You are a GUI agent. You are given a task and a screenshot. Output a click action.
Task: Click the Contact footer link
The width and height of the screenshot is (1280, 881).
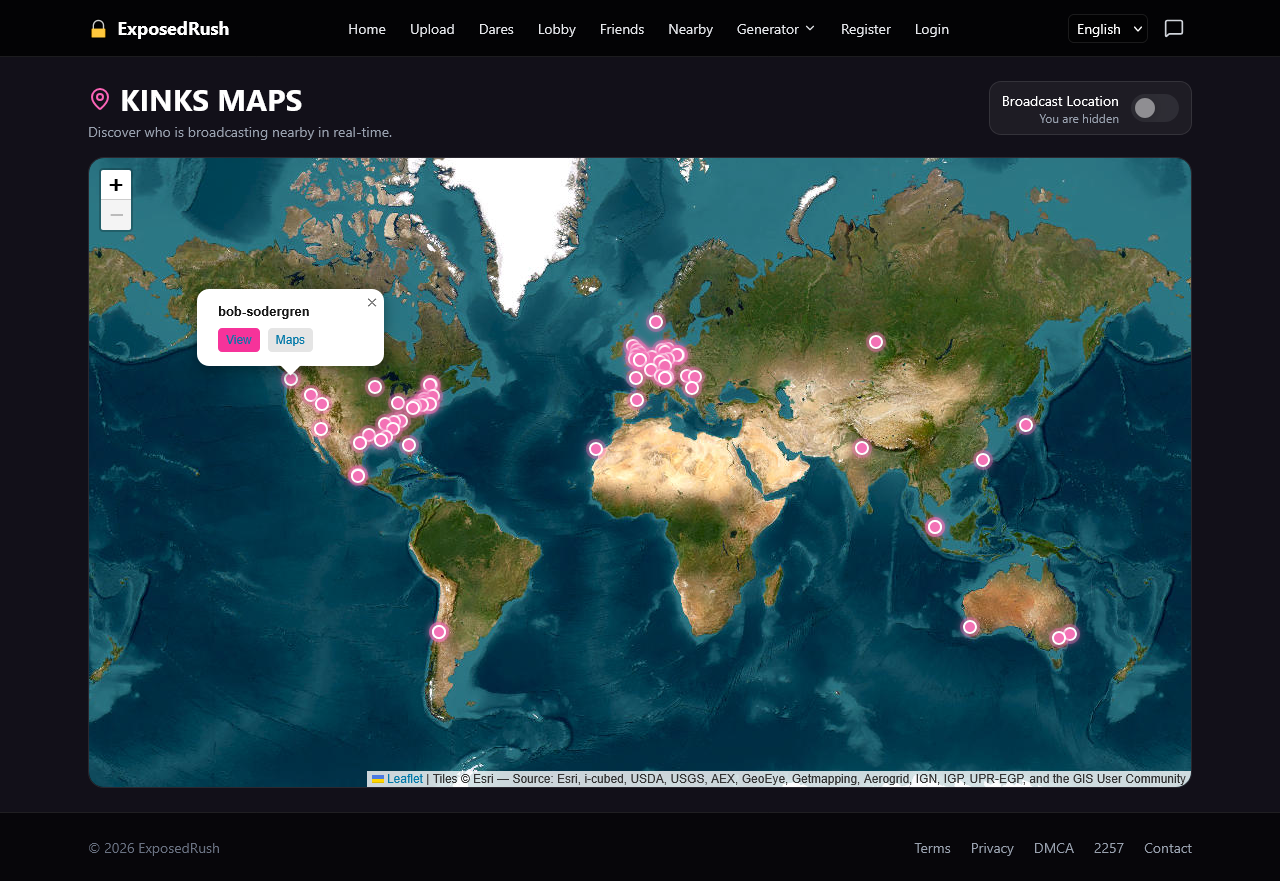[x=1168, y=848]
